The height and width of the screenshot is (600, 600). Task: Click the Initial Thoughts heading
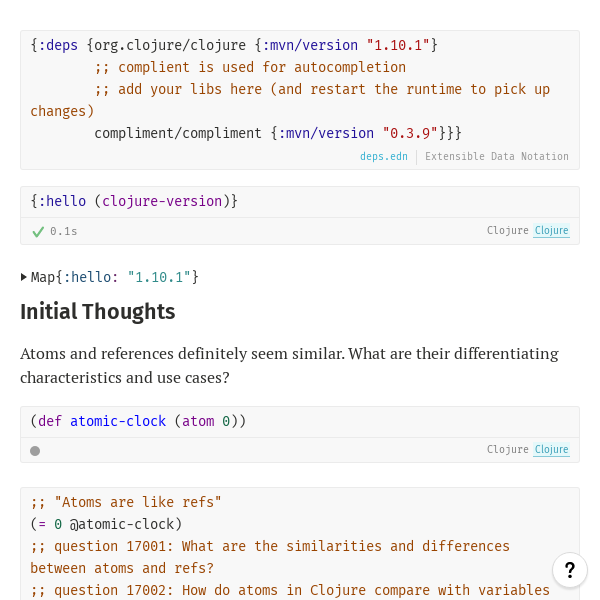pyautogui.click(x=98, y=312)
